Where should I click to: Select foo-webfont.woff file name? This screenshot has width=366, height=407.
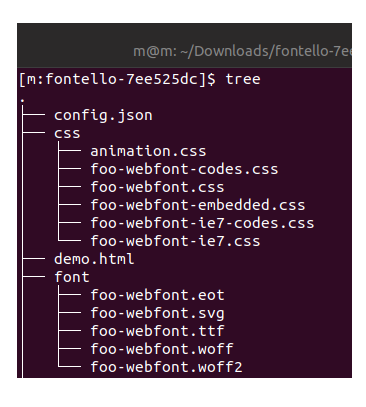(x=162, y=349)
